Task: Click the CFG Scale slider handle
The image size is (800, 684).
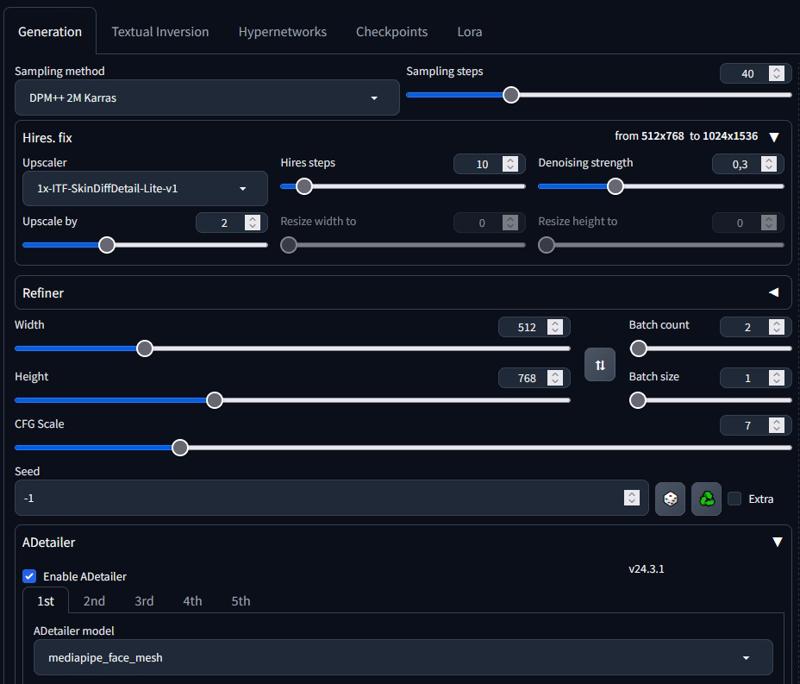Action: (180, 447)
